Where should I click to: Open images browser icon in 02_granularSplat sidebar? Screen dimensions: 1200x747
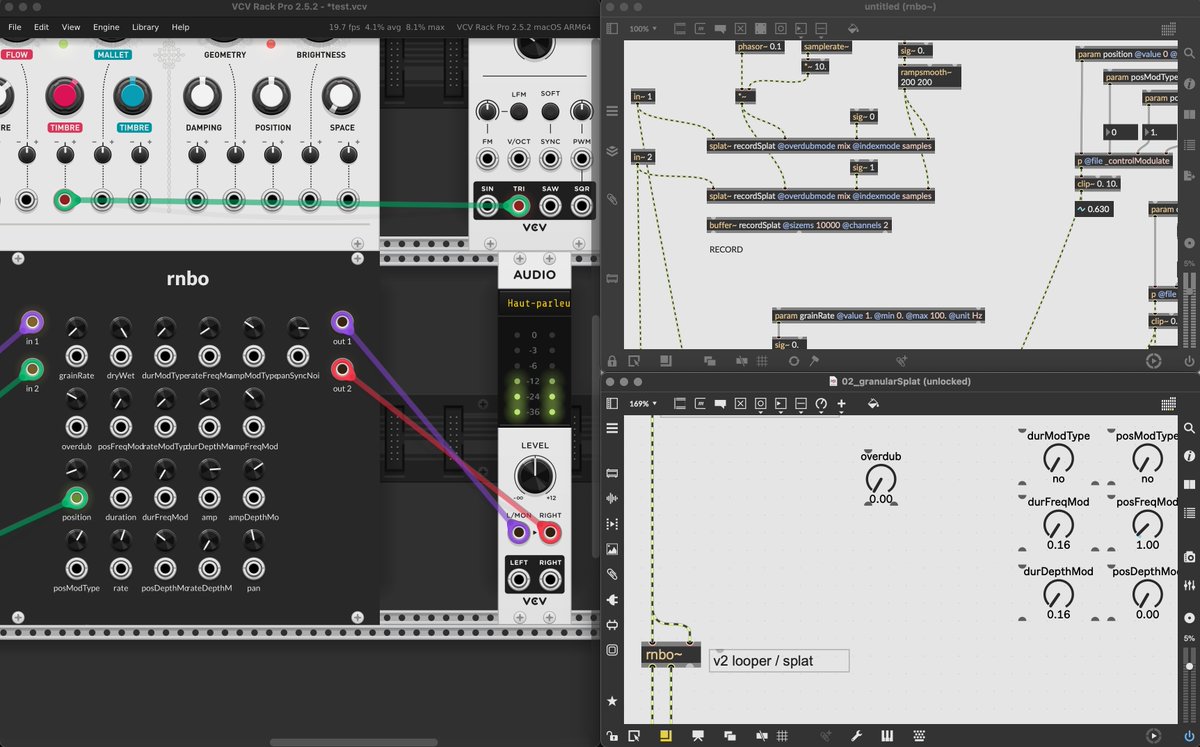612,549
